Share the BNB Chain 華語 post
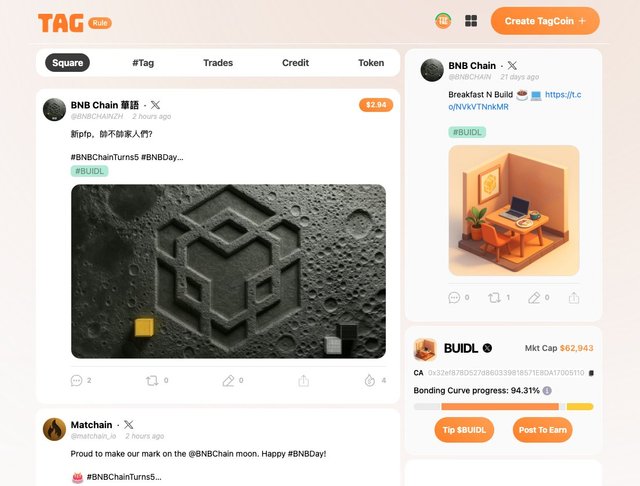This screenshot has height=486, width=640. click(303, 381)
